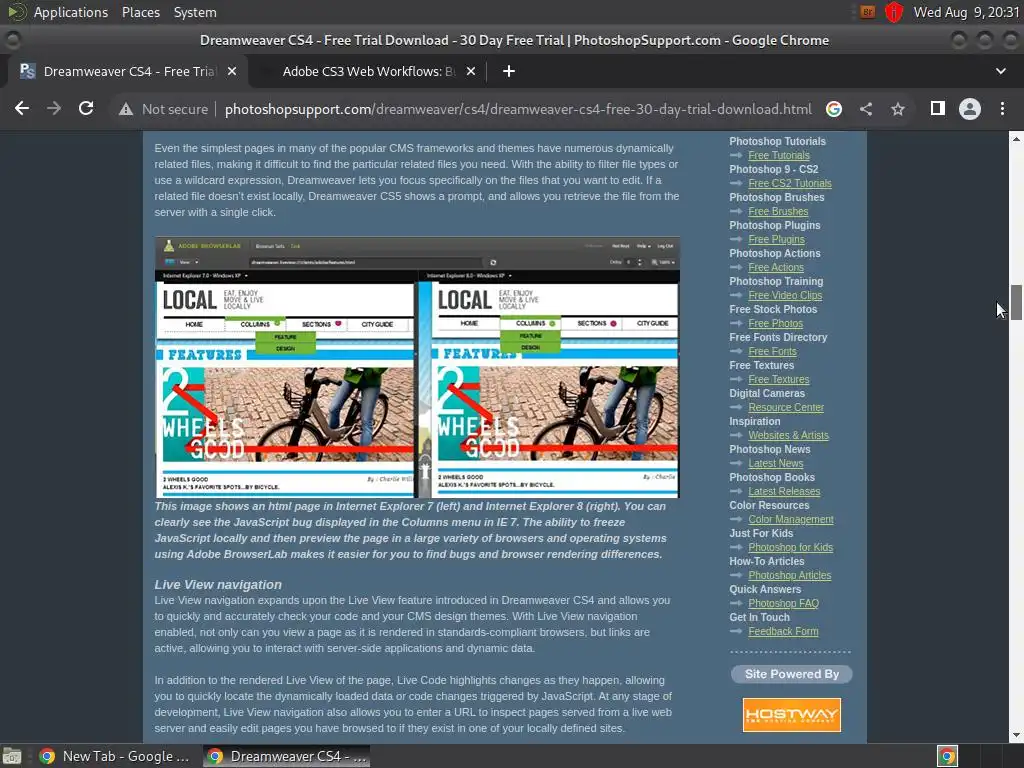
Task: Open the Google icon in address bar
Action: 834,109
